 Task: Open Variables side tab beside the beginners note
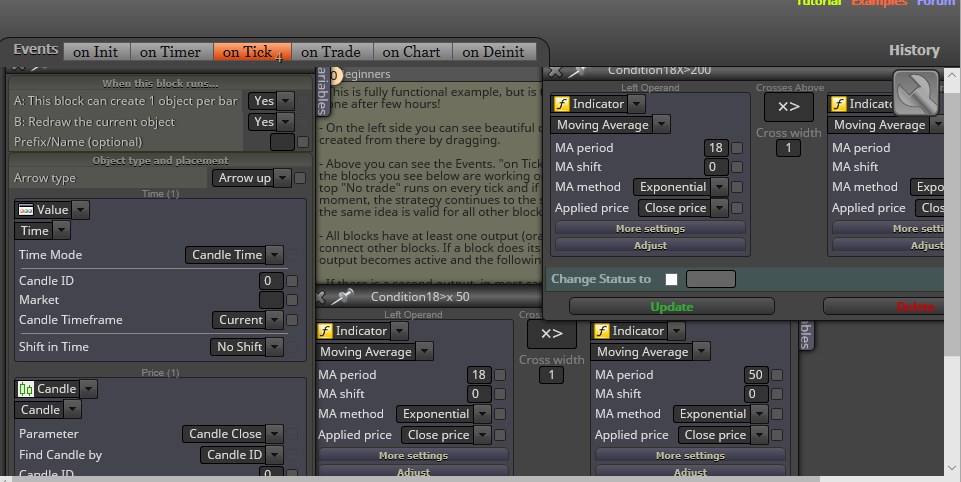click(322, 91)
